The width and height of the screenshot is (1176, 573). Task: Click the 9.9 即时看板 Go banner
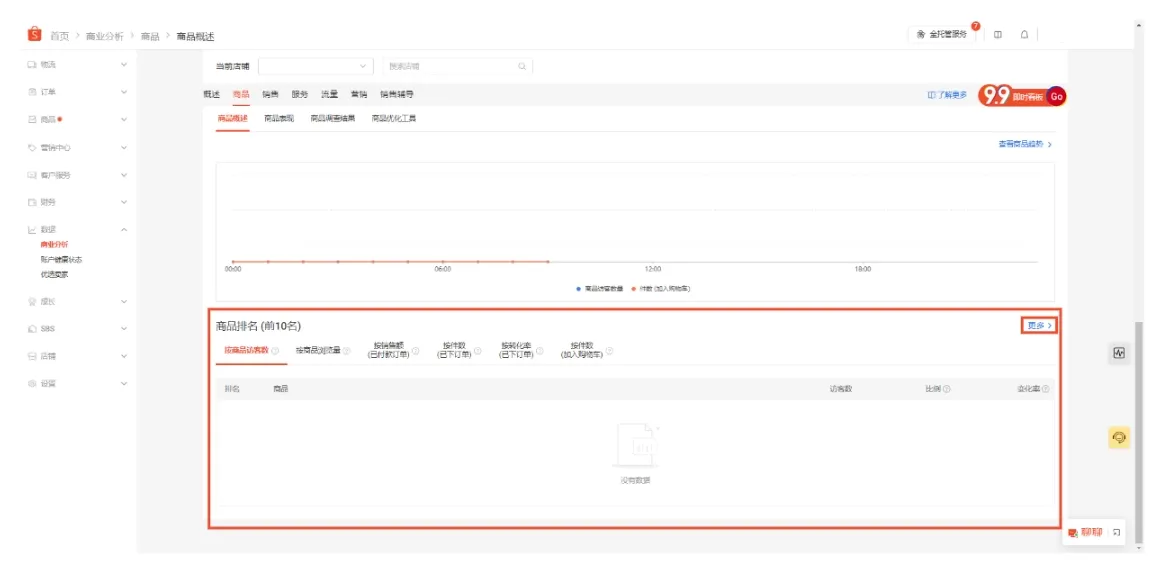pos(1022,96)
